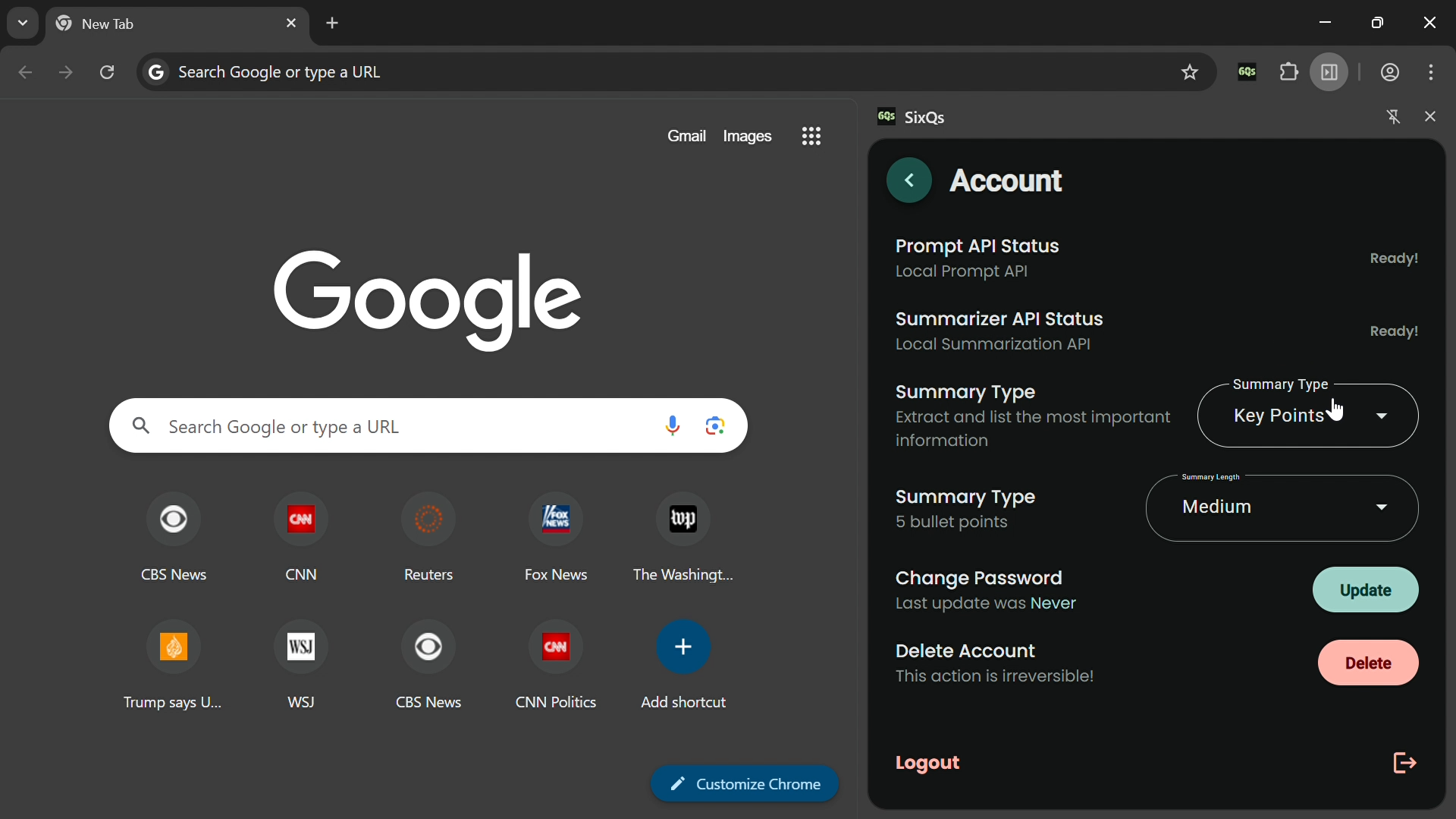Viewport: 1456px width, 819px height.
Task: Open Google Lens image search icon
Action: [x=716, y=426]
